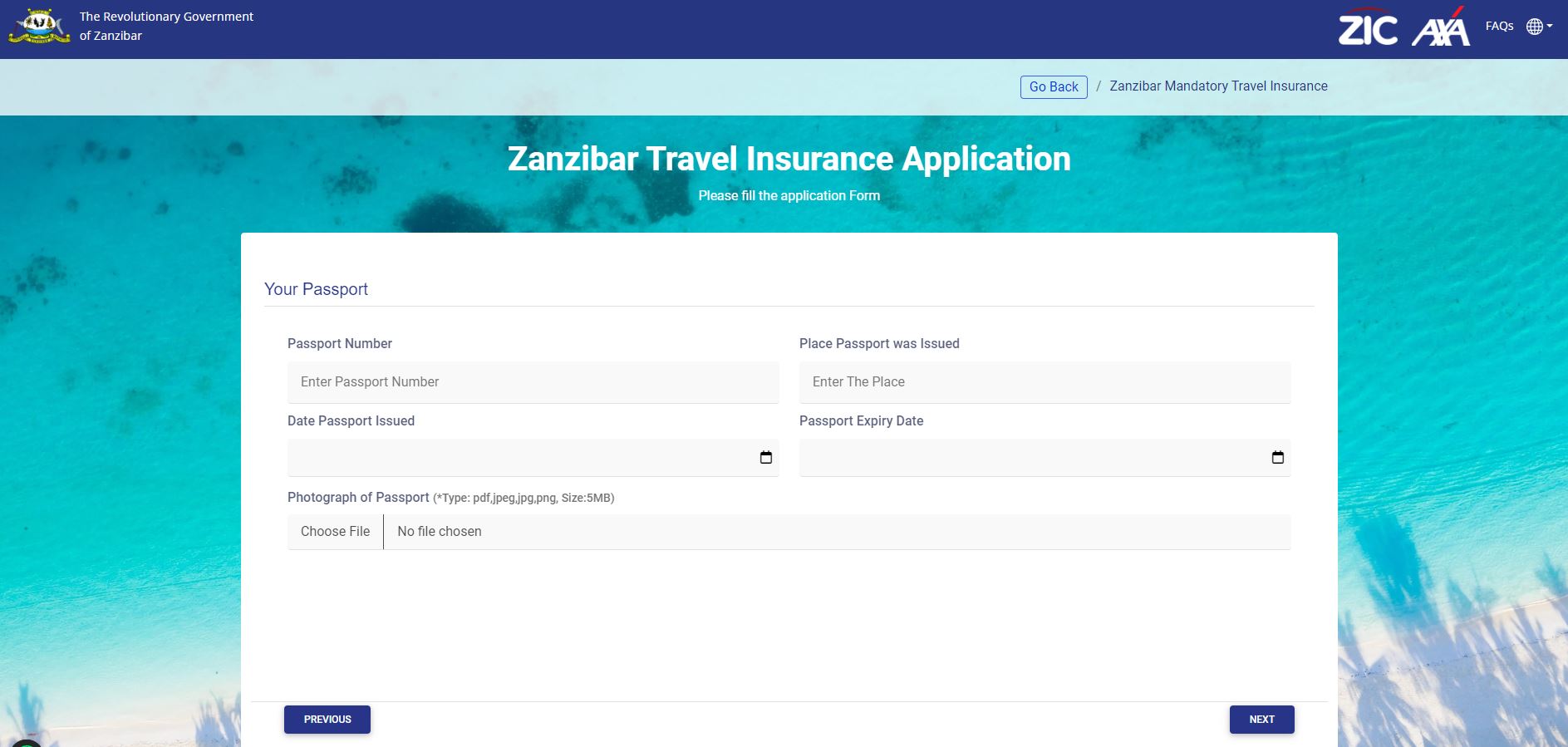
Task: Click the Your Passport section heading
Action: pos(316,289)
